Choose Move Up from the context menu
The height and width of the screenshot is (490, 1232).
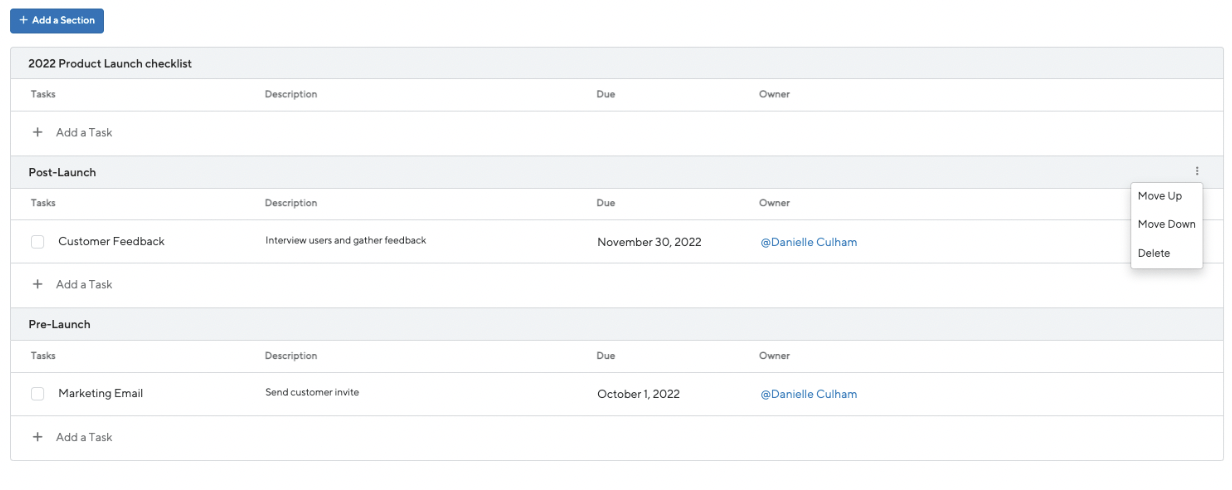tap(1160, 196)
